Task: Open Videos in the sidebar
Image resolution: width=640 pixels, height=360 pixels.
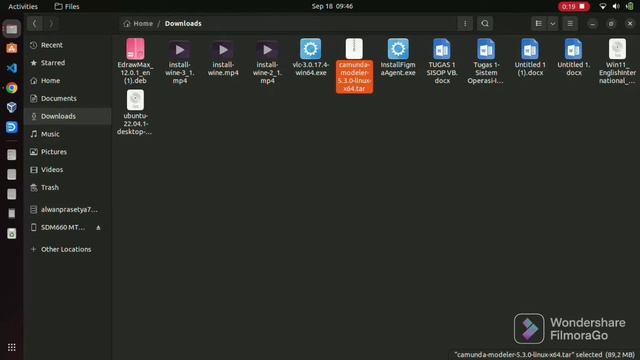Action: pos(67,169)
